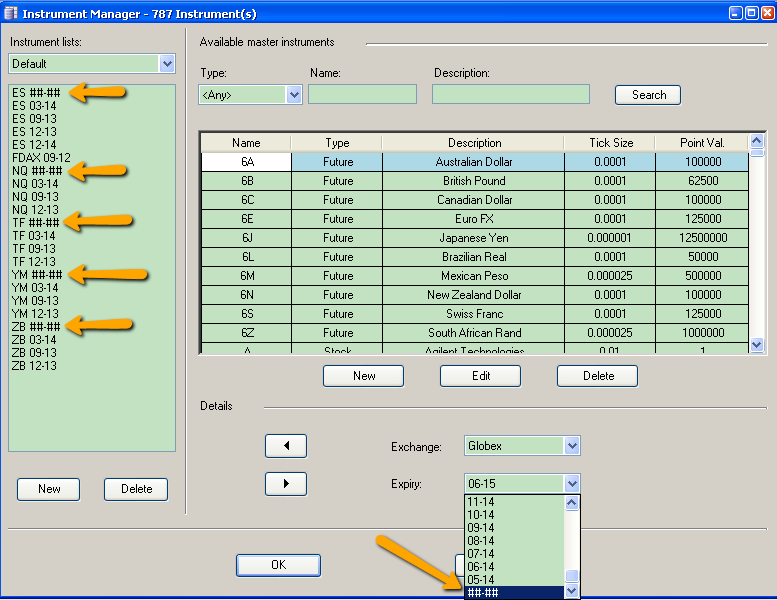Open the Type <Any> dropdown
Image resolution: width=777 pixels, height=600 pixels.
coord(294,95)
